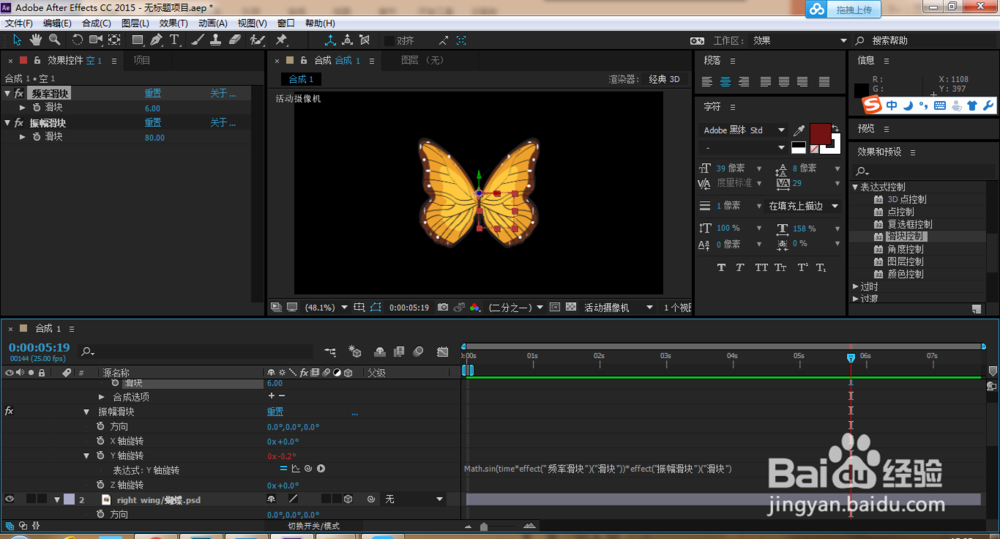
Task: Select 滑块控制 in effects presets list
Action: pyautogui.click(x=906, y=236)
